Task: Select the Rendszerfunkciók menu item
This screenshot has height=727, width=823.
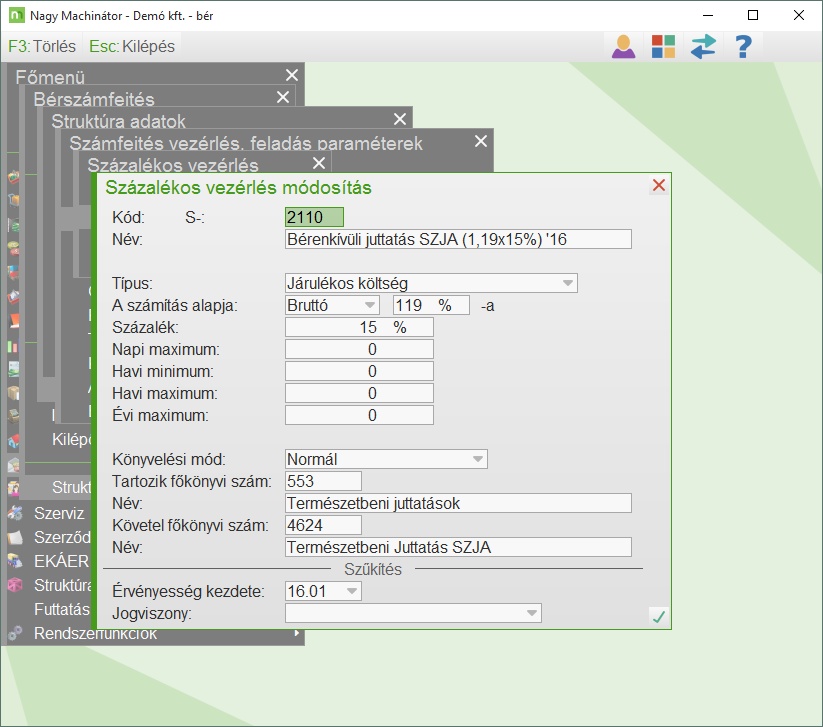Action: coord(95,633)
